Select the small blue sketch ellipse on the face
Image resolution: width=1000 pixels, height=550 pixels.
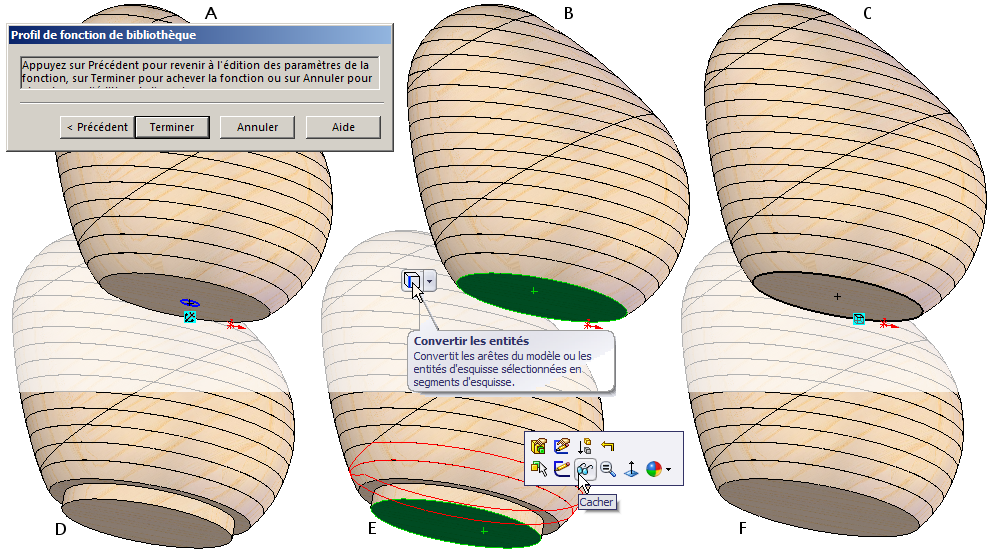(x=189, y=303)
